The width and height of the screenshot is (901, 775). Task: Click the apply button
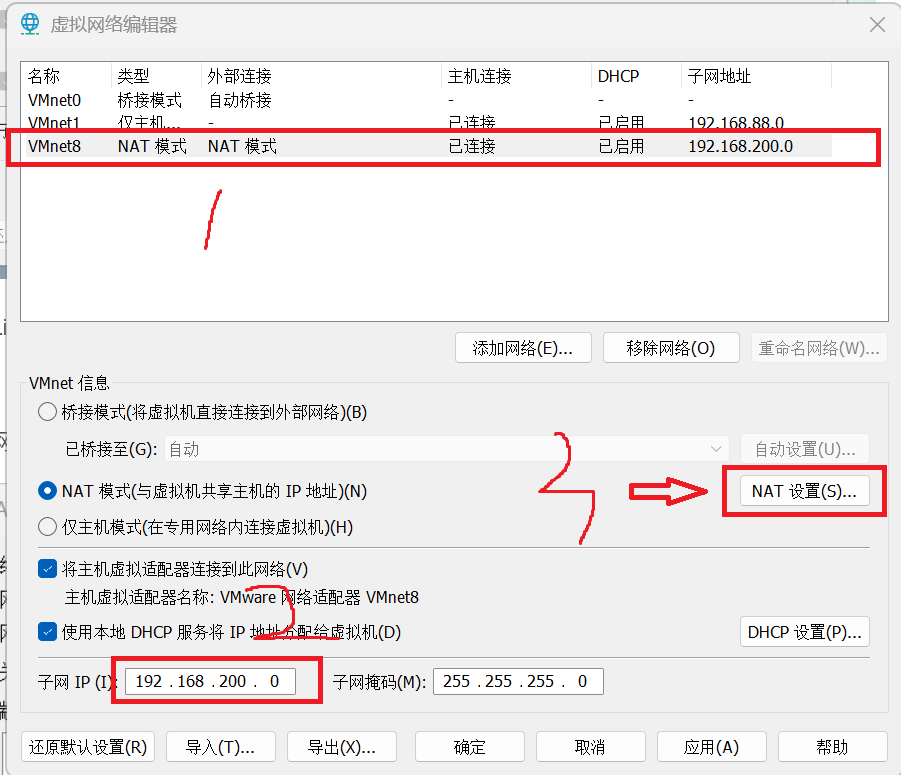tap(711, 746)
